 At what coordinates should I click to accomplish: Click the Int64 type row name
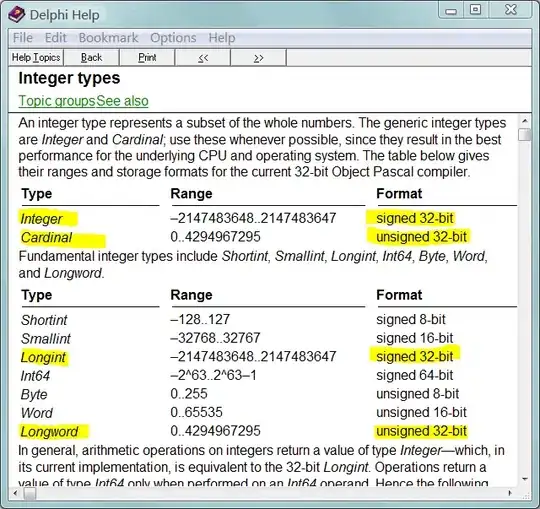[x=35, y=376]
